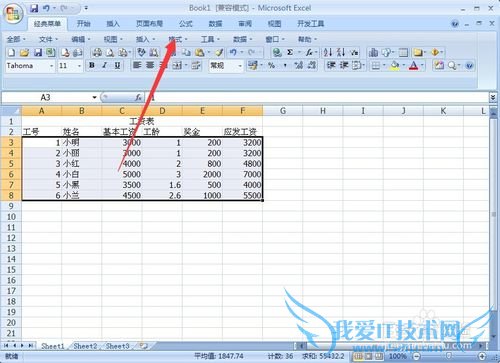Click the hyperlink globe icon
500x363 pixels.
pyautogui.click(x=277, y=53)
